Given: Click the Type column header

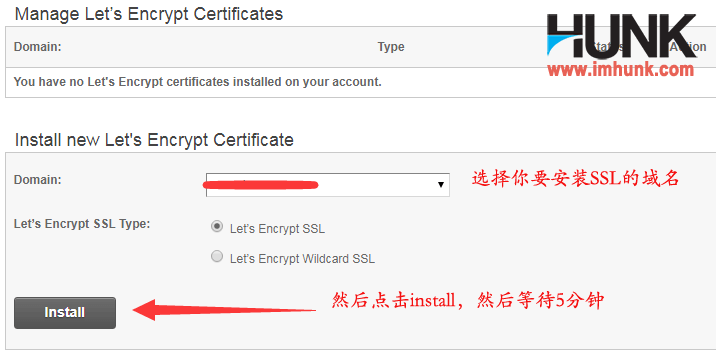Looking at the screenshot, I should (x=391, y=47).
